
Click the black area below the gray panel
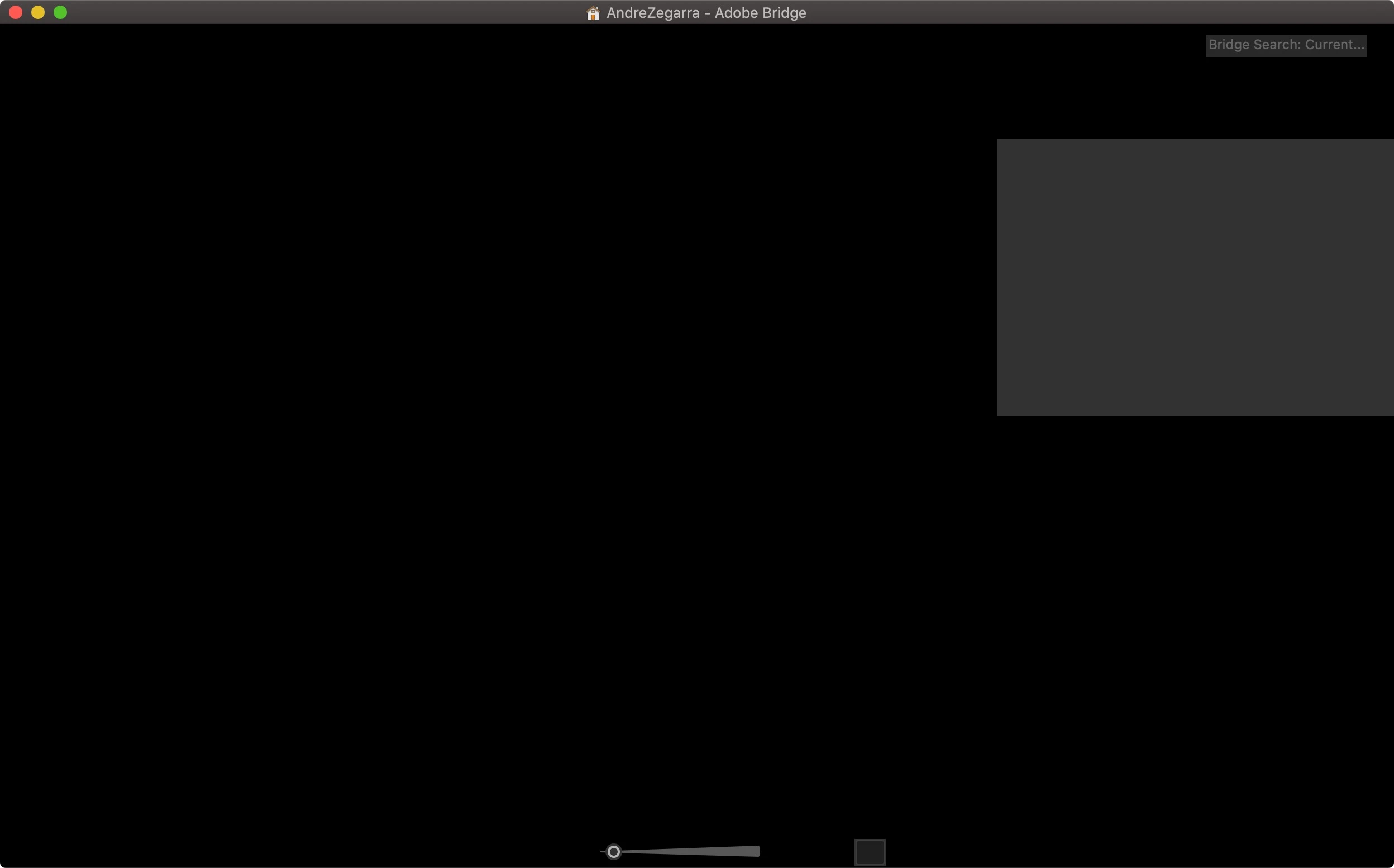tap(1195, 574)
